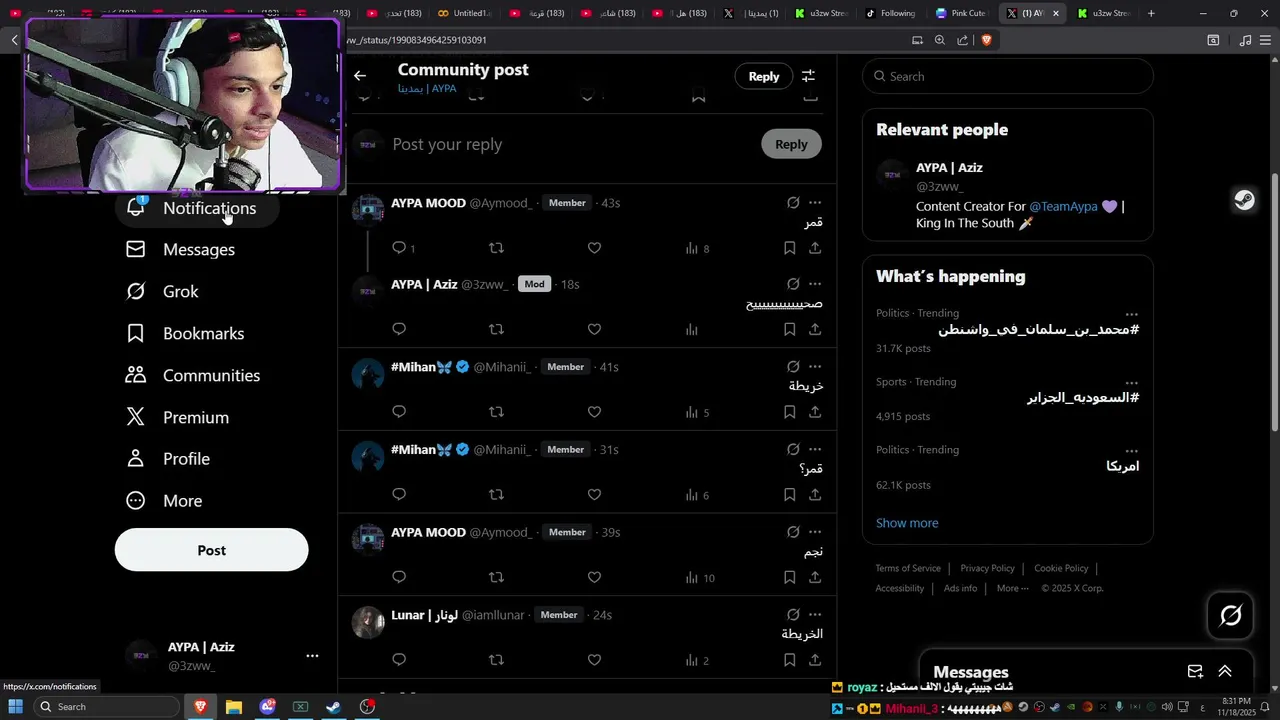Bookmark the AYPA MOOD 43s post

[x=789, y=248]
